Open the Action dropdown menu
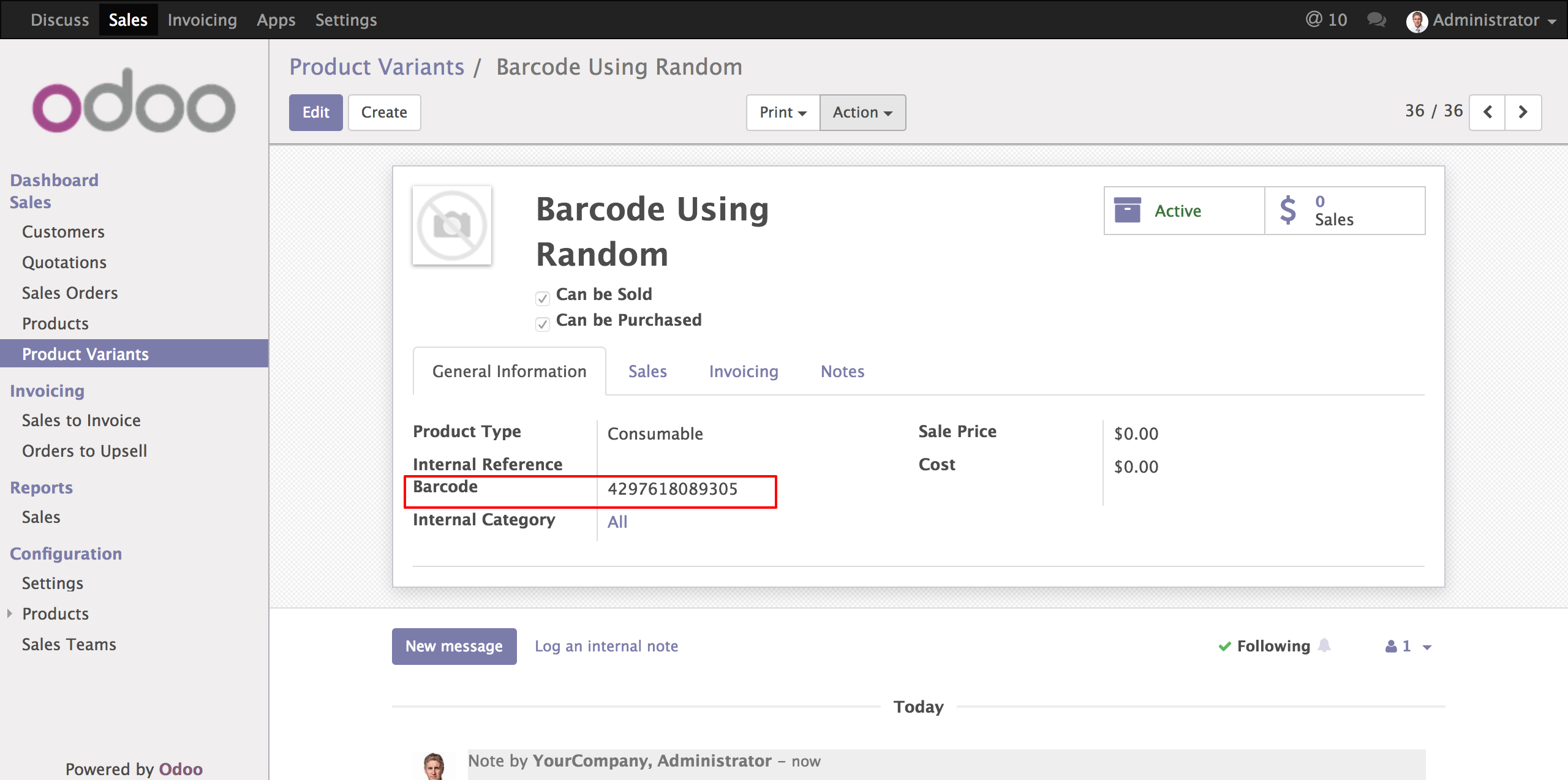1568x780 pixels. (862, 112)
